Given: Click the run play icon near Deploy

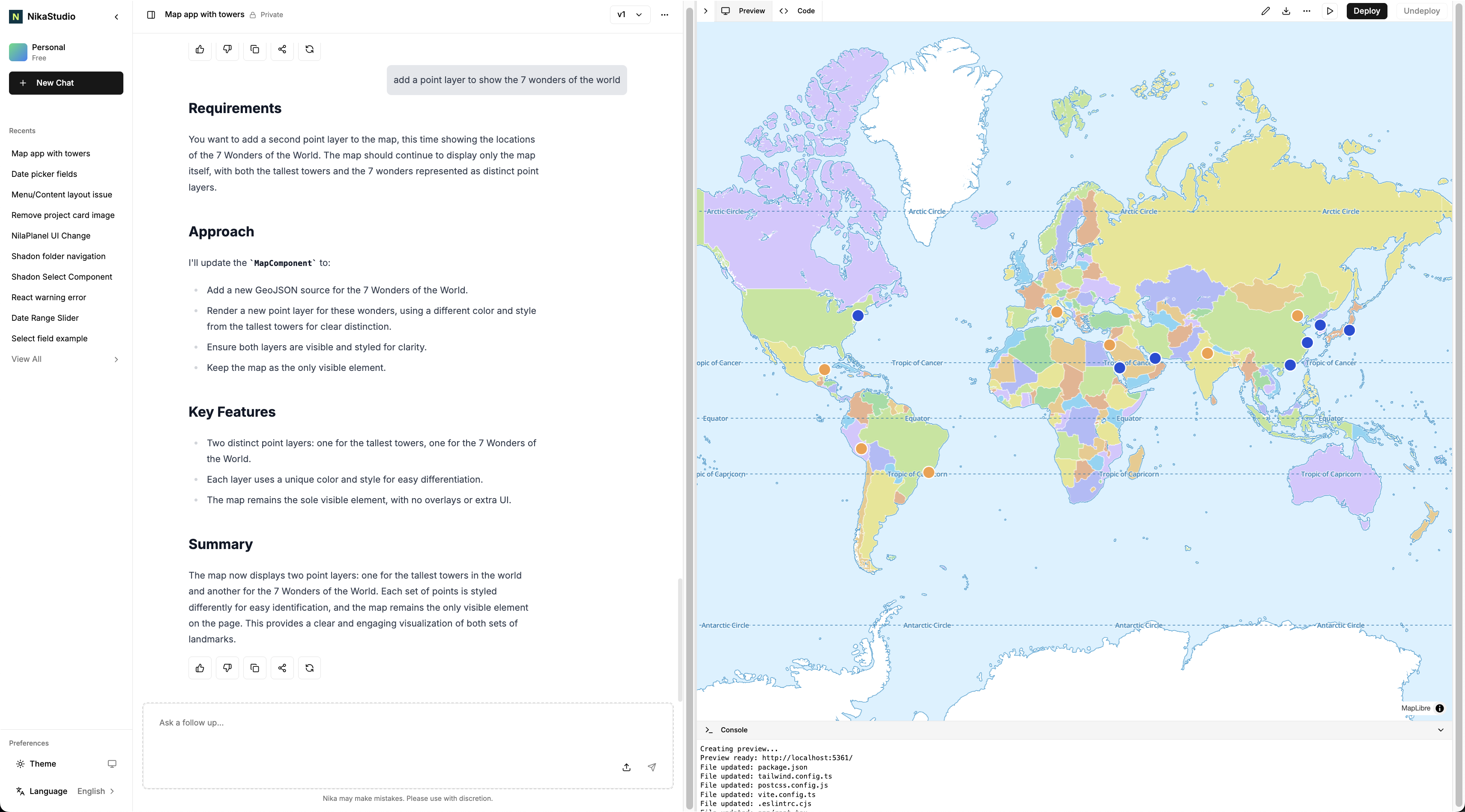Looking at the screenshot, I should (x=1330, y=11).
